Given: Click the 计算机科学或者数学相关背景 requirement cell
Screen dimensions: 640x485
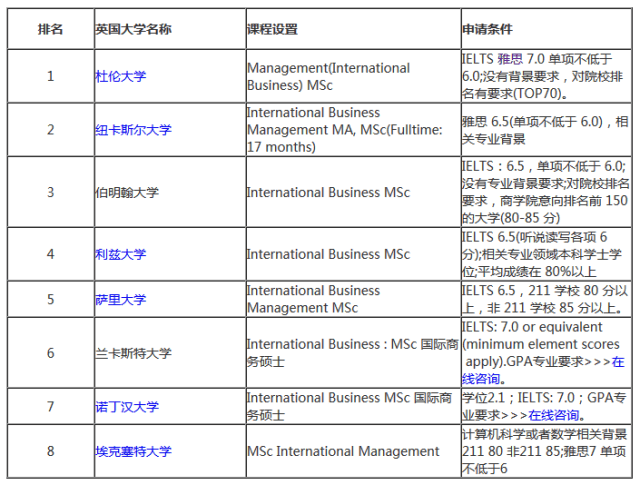Looking at the screenshot, I should (x=547, y=451).
